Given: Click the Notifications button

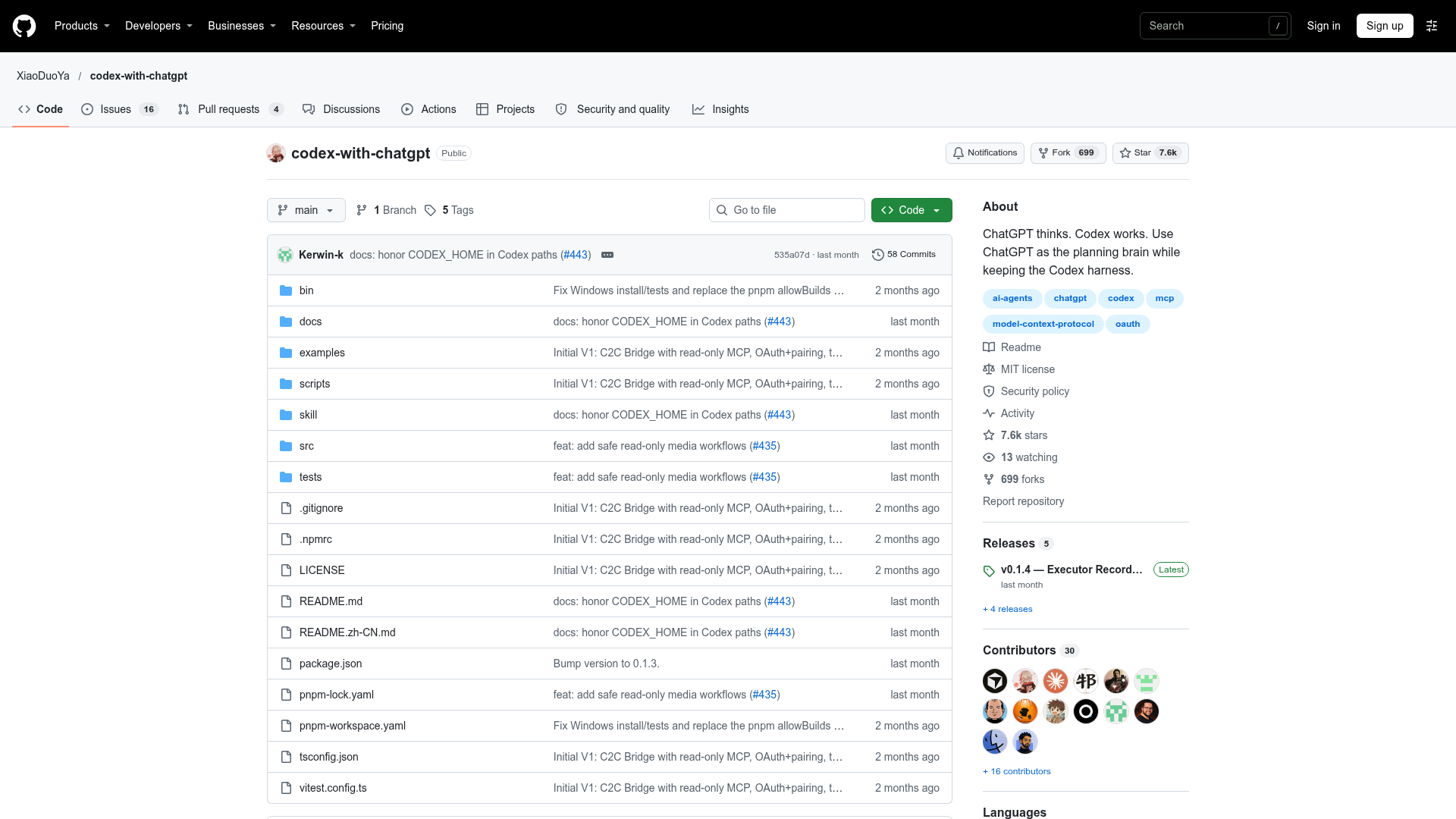Looking at the screenshot, I should (985, 153).
